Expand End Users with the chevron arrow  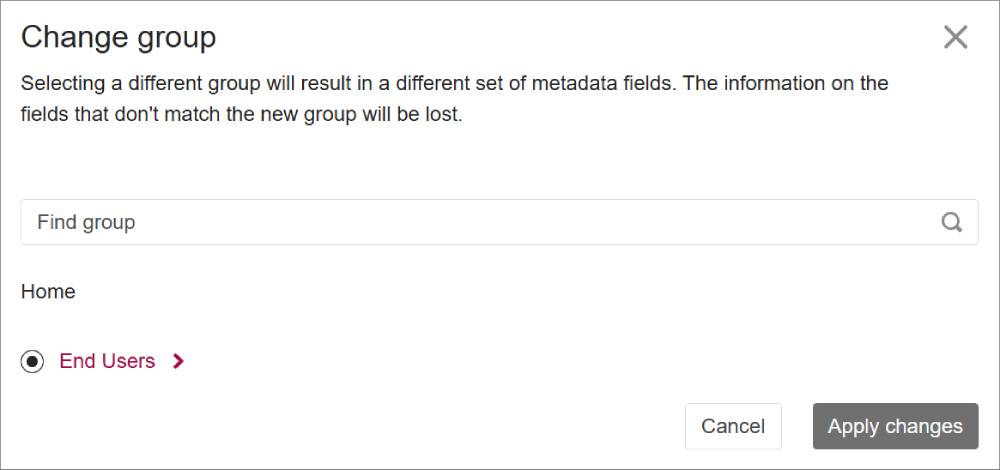point(179,362)
